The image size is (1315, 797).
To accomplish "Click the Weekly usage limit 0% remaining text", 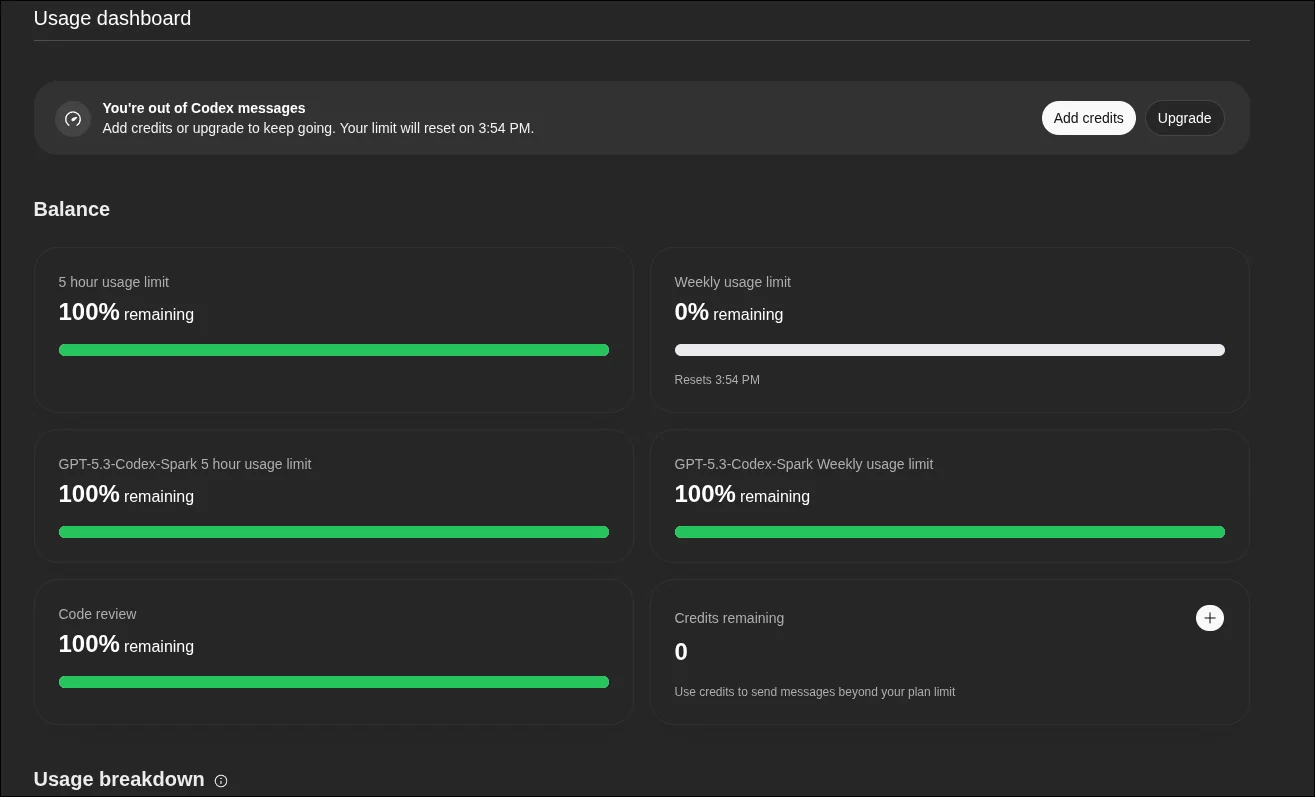I will pos(728,313).
